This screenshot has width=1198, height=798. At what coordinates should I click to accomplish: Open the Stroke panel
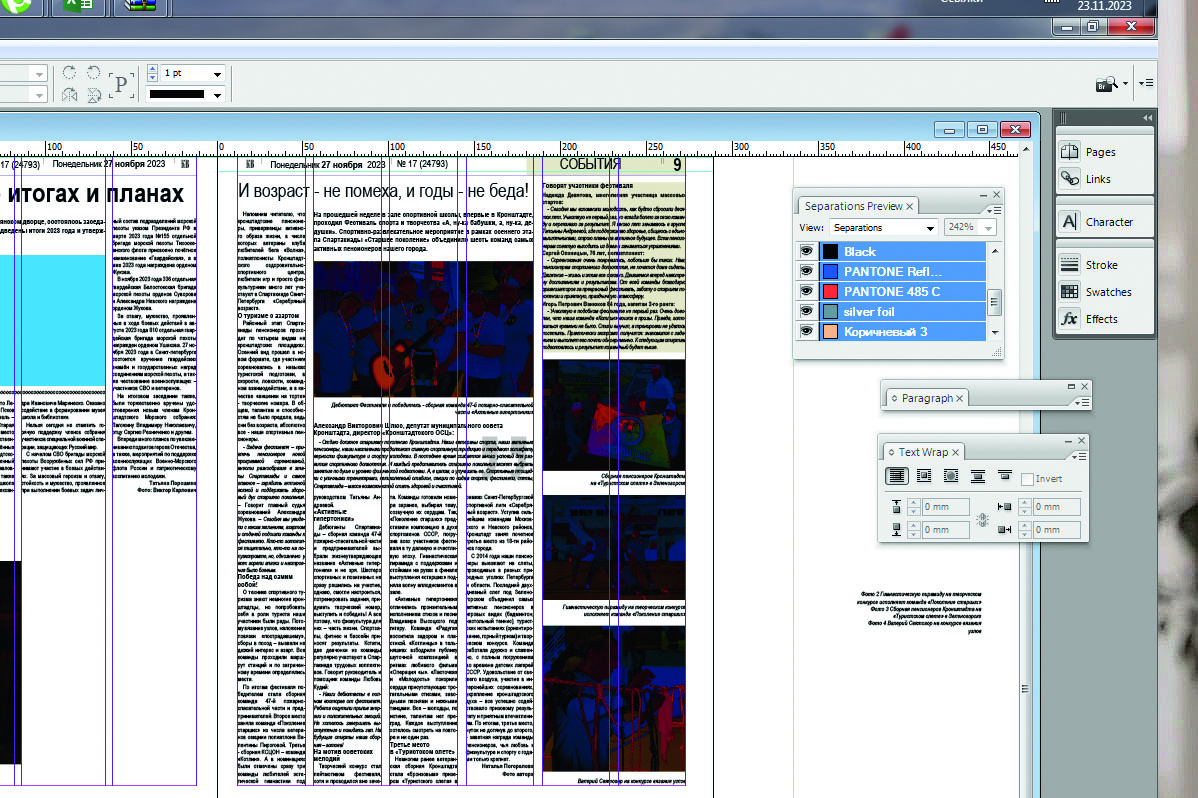pyautogui.click(x=1089, y=265)
